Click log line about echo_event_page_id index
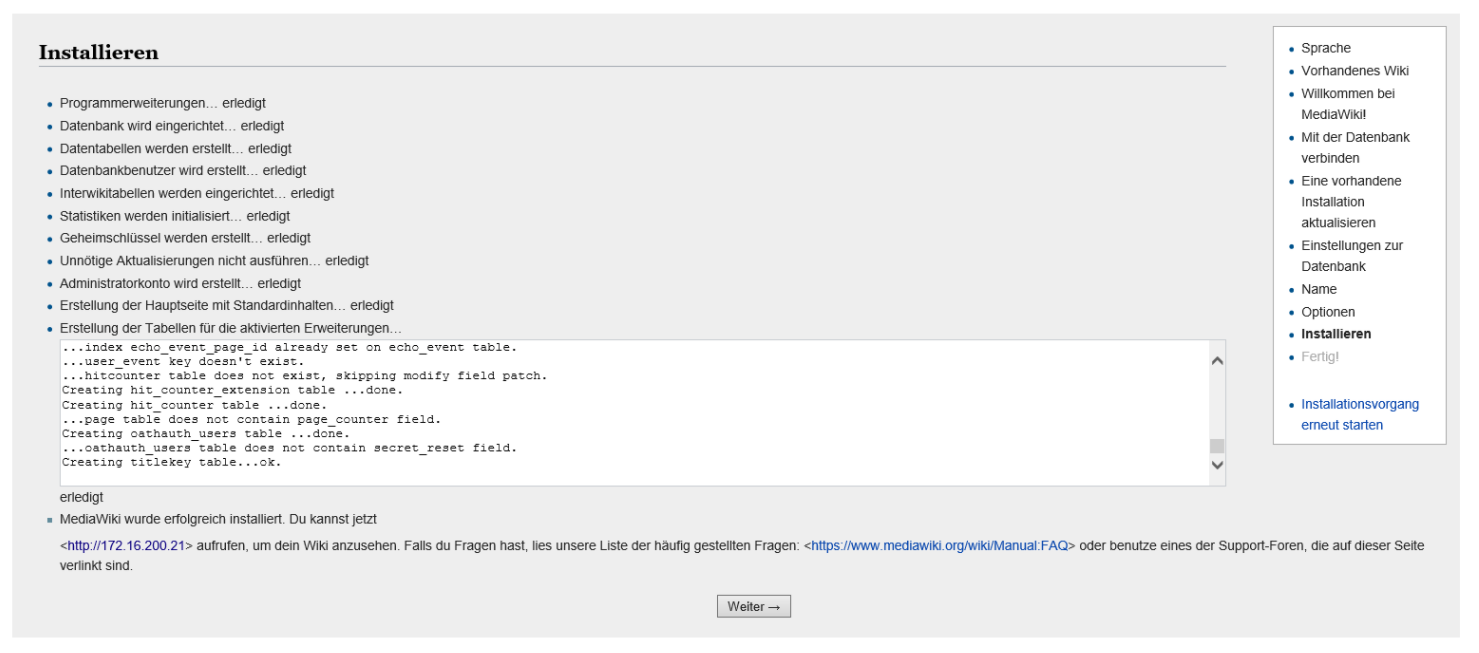This screenshot has height=653, width=1479. (290, 347)
